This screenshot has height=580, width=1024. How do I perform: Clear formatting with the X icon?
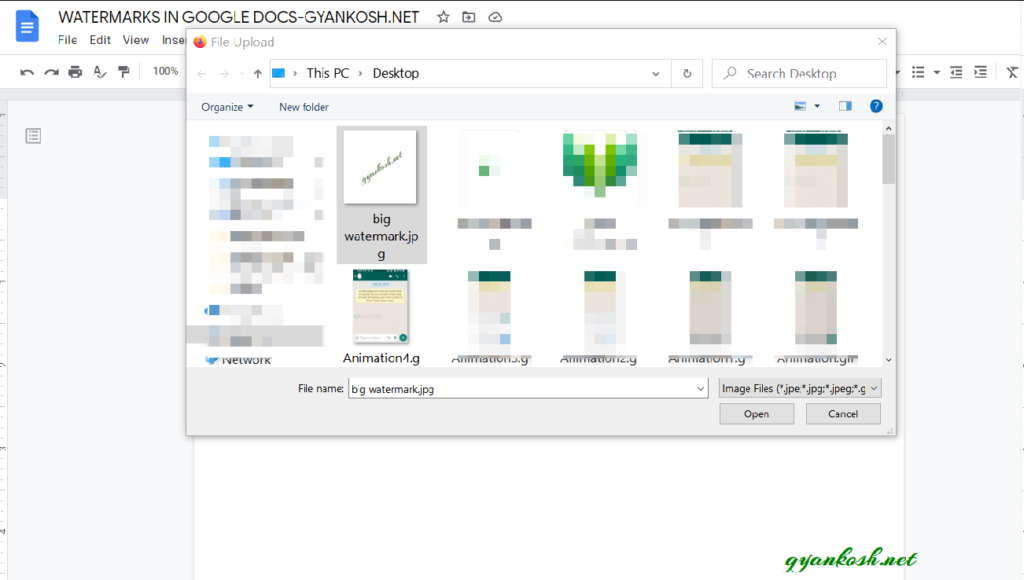coord(1011,72)
